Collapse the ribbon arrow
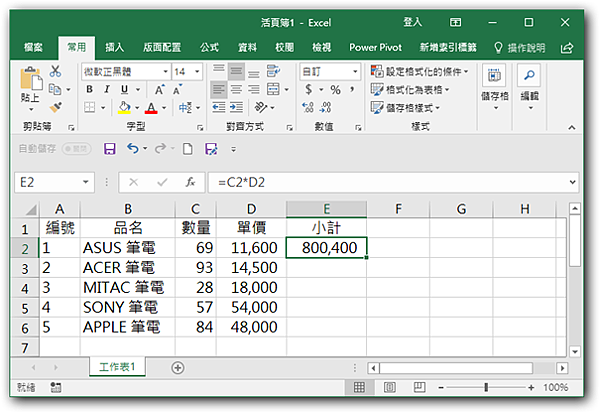Image resolution: width=600 pixels, height=413 pixels. point(572,127)
